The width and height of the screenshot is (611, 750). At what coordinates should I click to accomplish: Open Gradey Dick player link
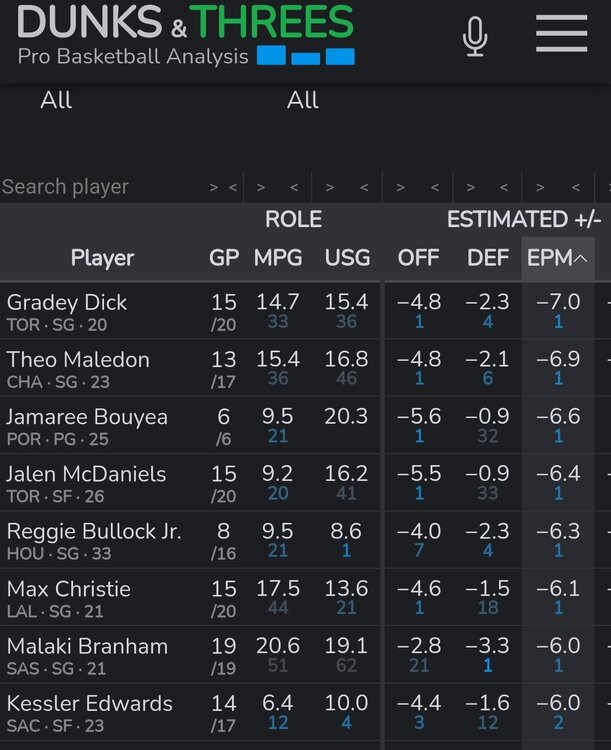[x=67, y=302]
